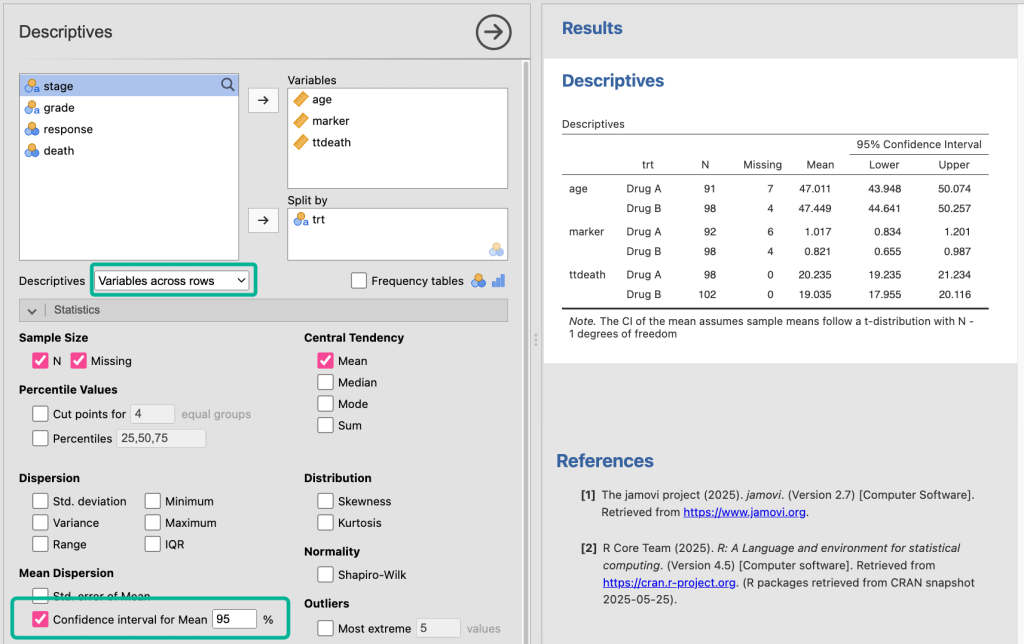Select stage in the variable list
This screenshot has width=1024, height=644.
coord(129,86)
